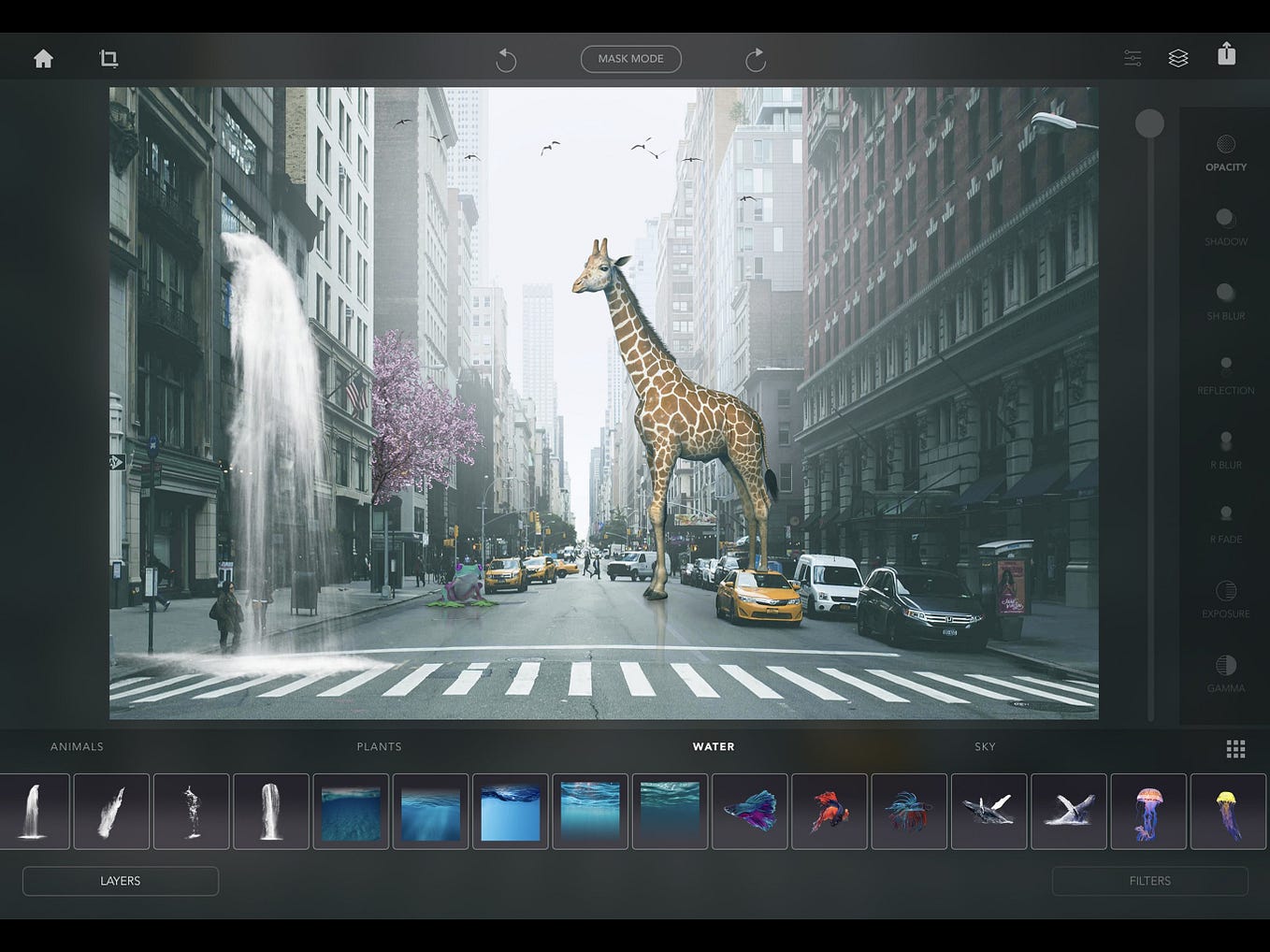Click the LAYERS button

120,880
